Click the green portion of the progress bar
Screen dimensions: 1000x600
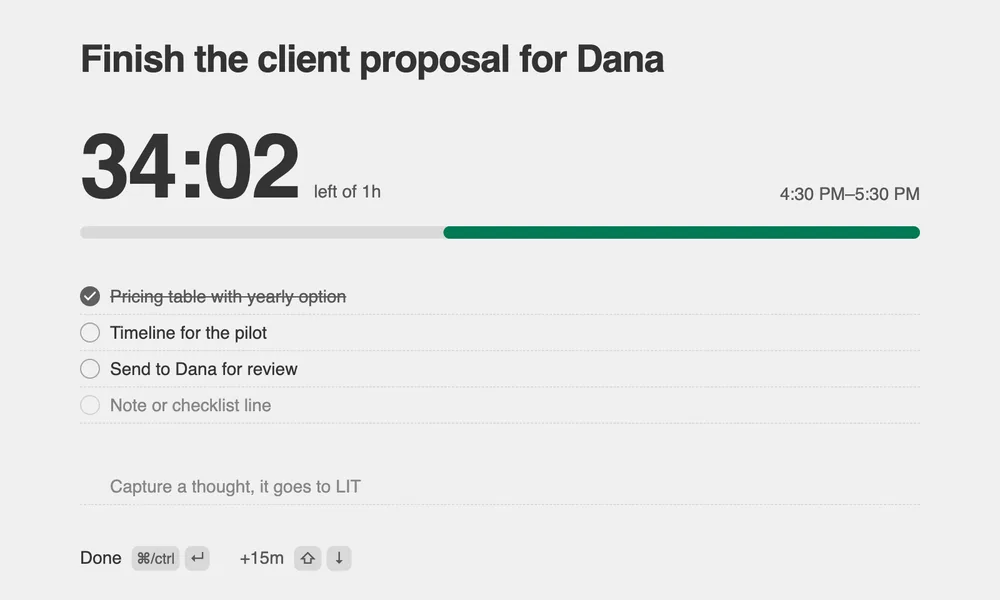click(x=681, y=233)
